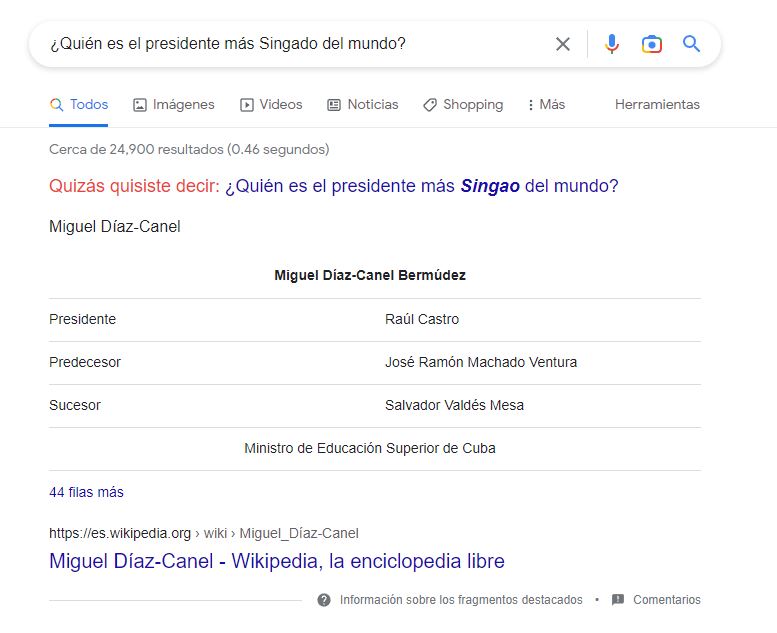777x633 pixels.
Task: Click the suggested Singao spelling correction
Action: pyautogui.click(x=421, y=186)
